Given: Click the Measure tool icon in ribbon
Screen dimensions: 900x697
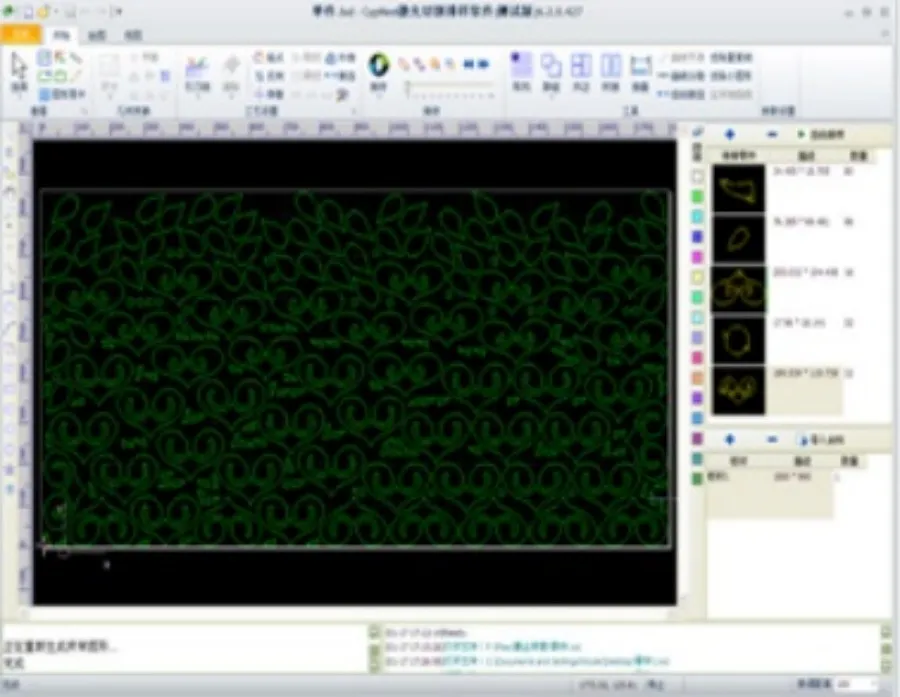Looking at the screenshot, I should coord(641,66).
